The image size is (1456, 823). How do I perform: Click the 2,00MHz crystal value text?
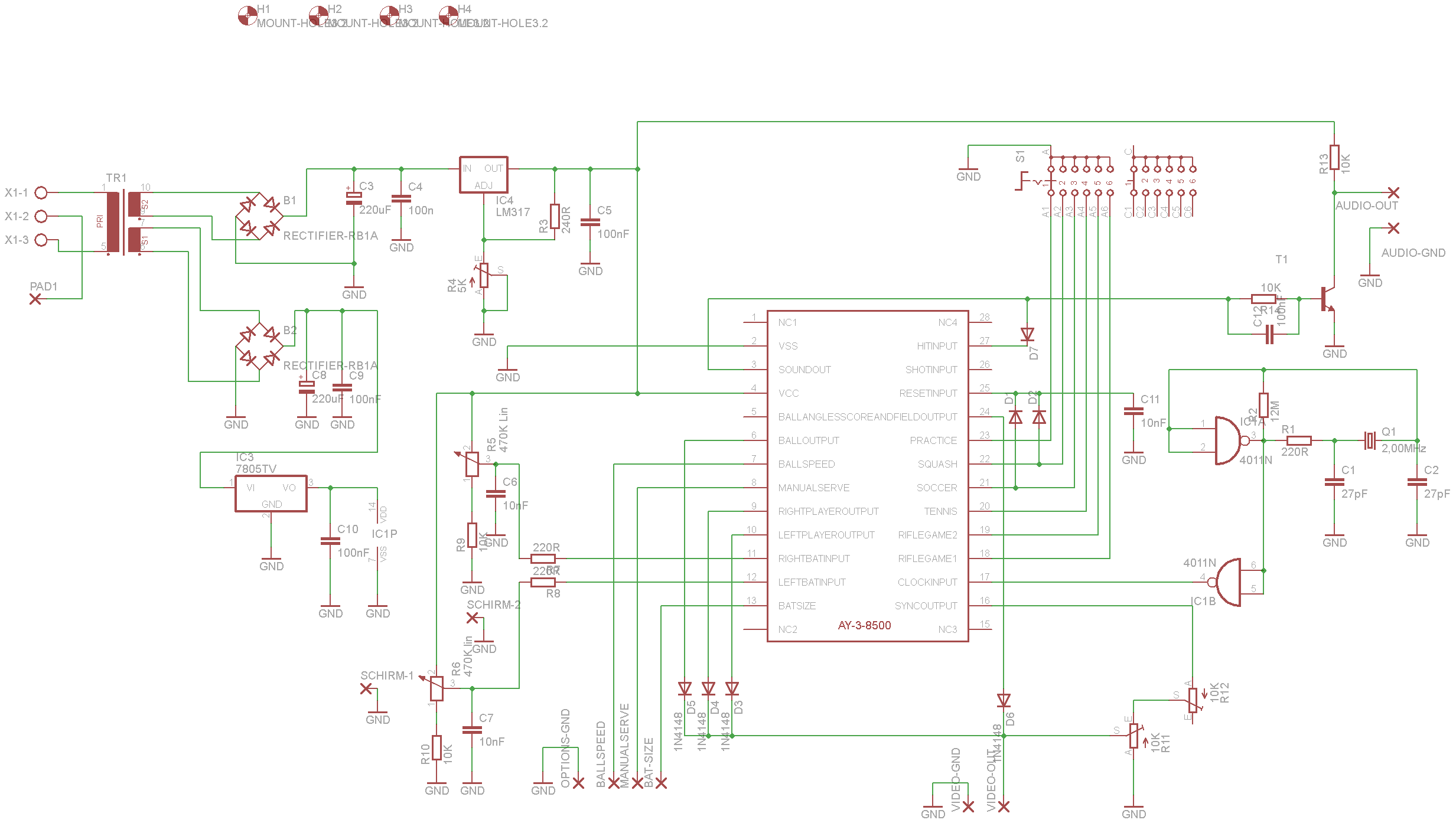click(x=1403, y=448)
